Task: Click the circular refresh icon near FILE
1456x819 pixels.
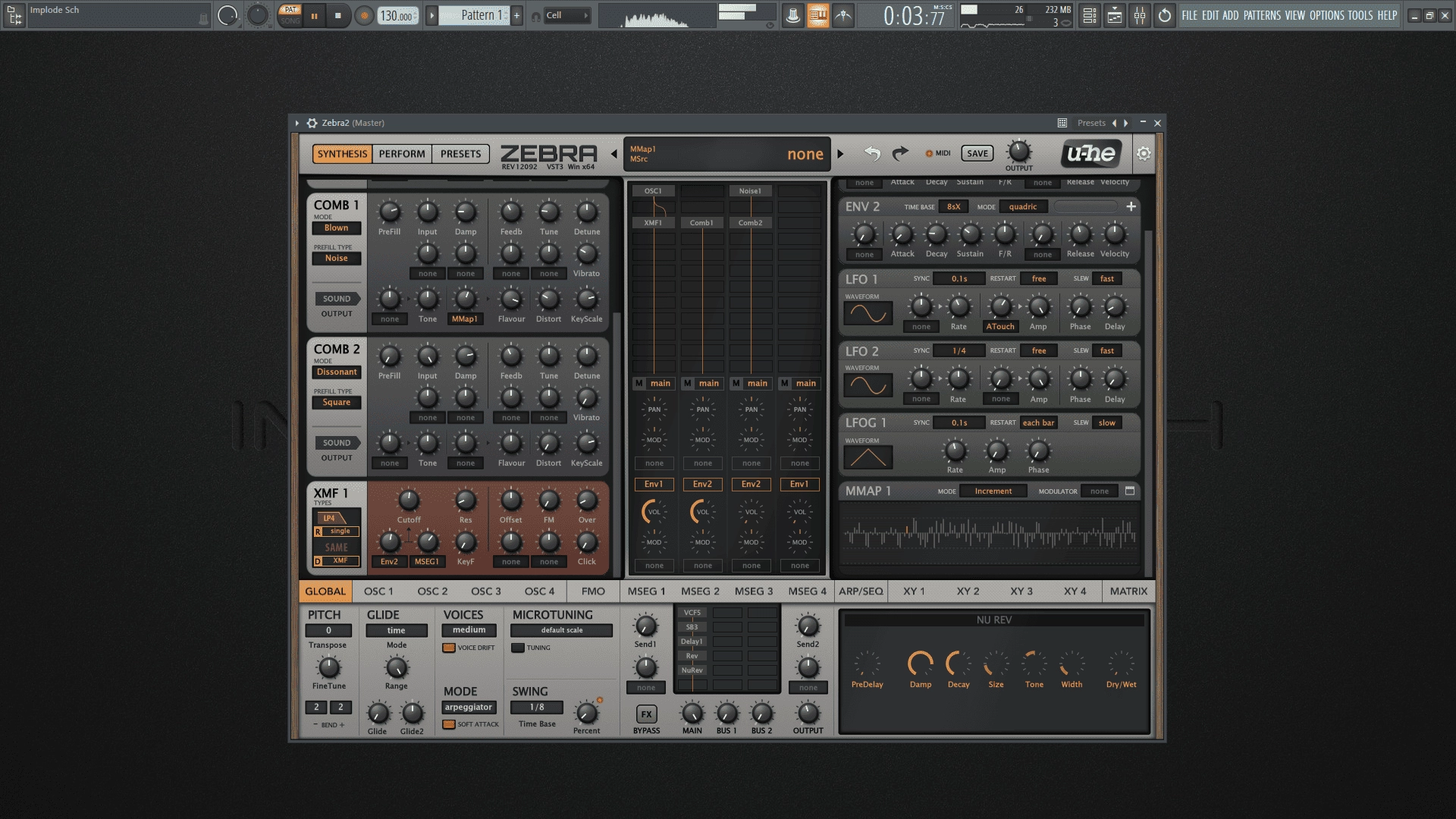Action: pyautogui.click(x=1165, y=15)
